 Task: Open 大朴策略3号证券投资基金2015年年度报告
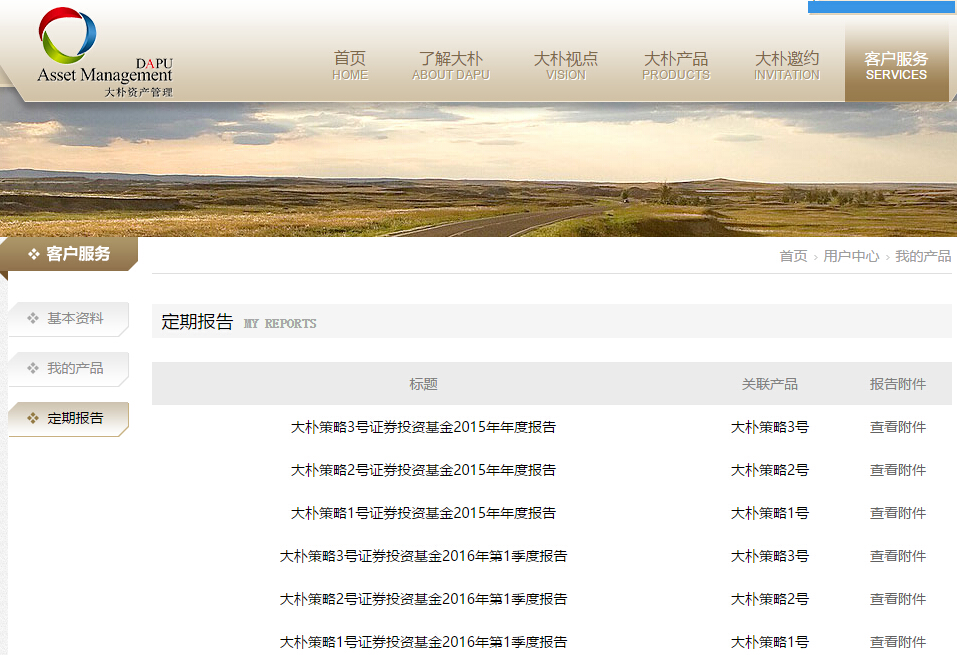[424, 427]
